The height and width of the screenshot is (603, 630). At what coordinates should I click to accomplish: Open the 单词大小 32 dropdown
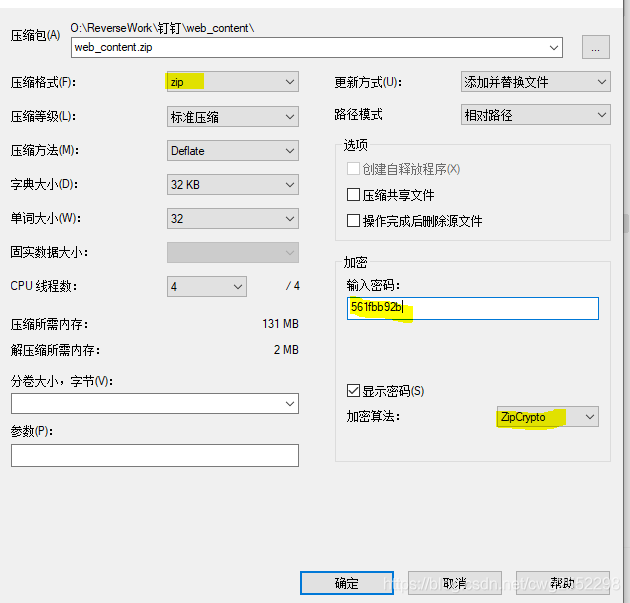[233, 219]
